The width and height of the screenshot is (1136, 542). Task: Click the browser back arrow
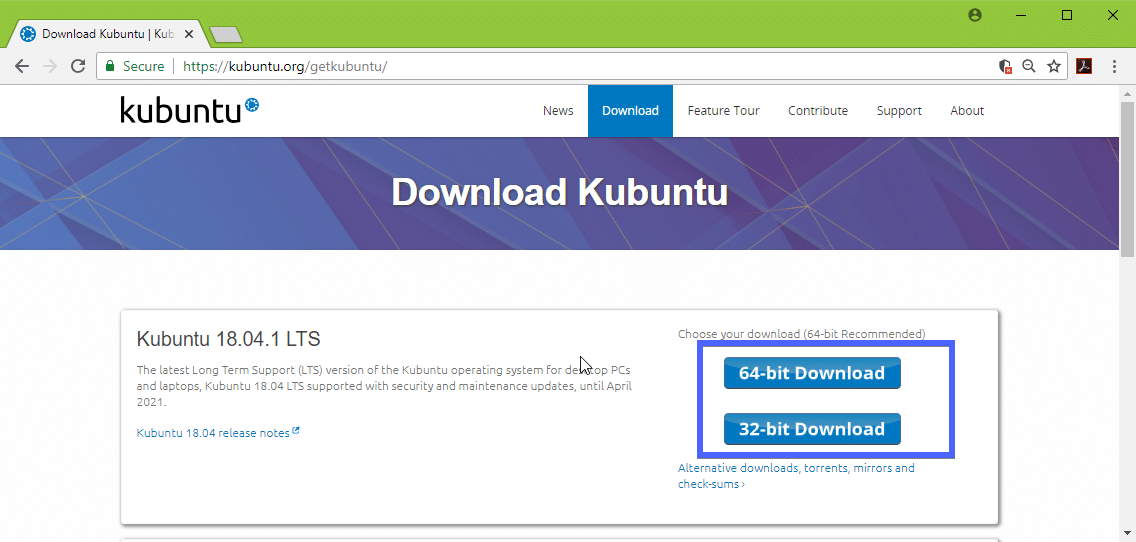click(x=22, y=66)
